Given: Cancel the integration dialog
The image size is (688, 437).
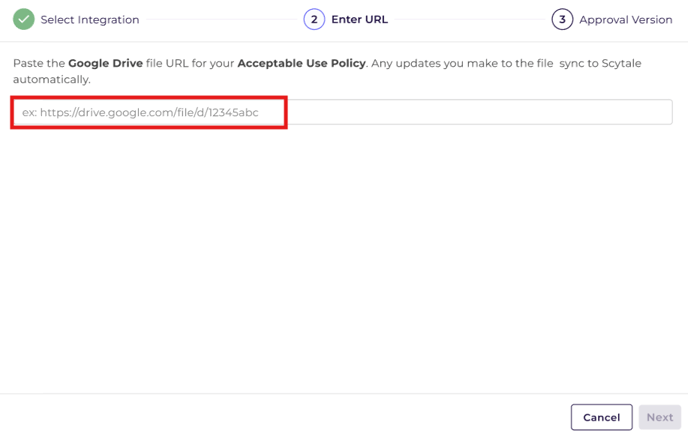Looking at the screenshot, I should [x=602, y=417].
